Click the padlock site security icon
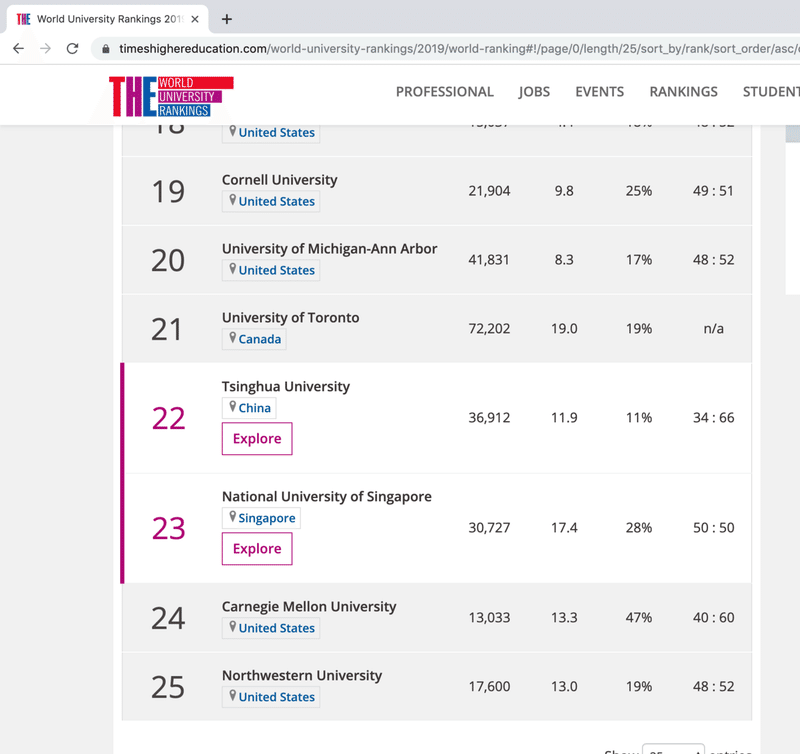This screenshot has width=800, height=754. click(106, 49)
